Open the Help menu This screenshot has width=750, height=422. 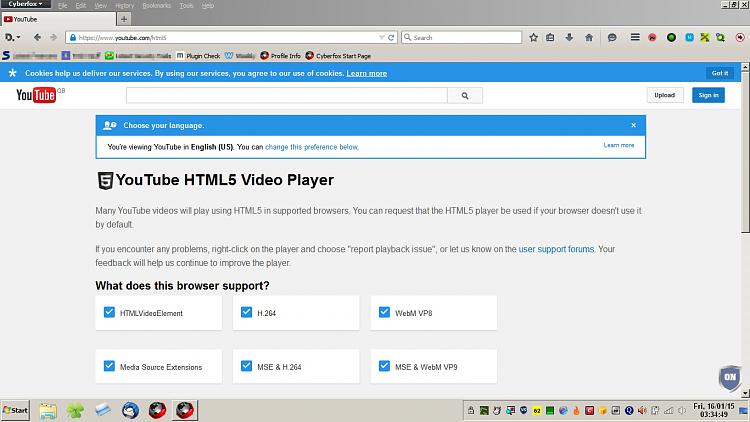pyautogui.click(x=208, y=6)
